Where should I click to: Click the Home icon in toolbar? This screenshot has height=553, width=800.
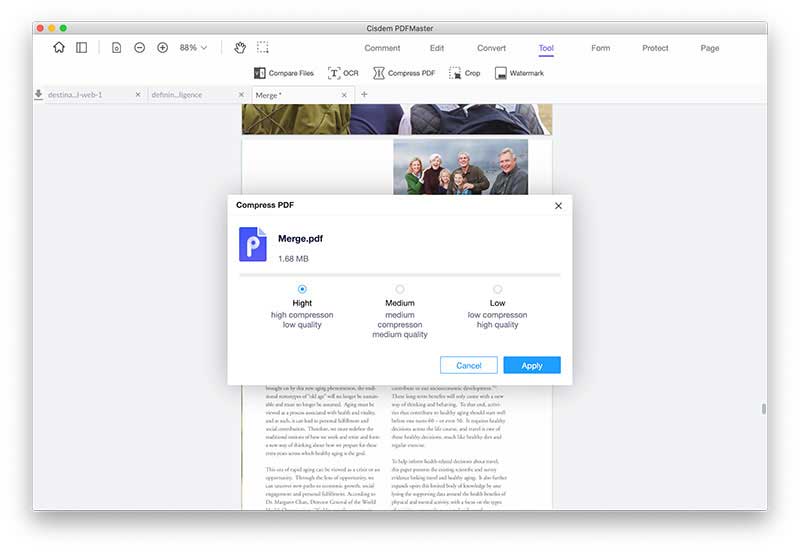click(x=59, y=47)
